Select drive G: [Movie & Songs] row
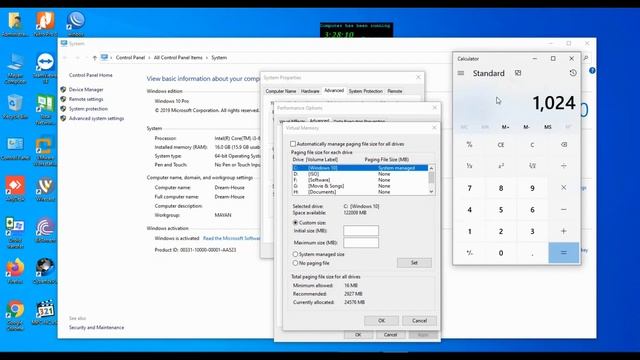The image size is (640, 360). click(360, 186)
